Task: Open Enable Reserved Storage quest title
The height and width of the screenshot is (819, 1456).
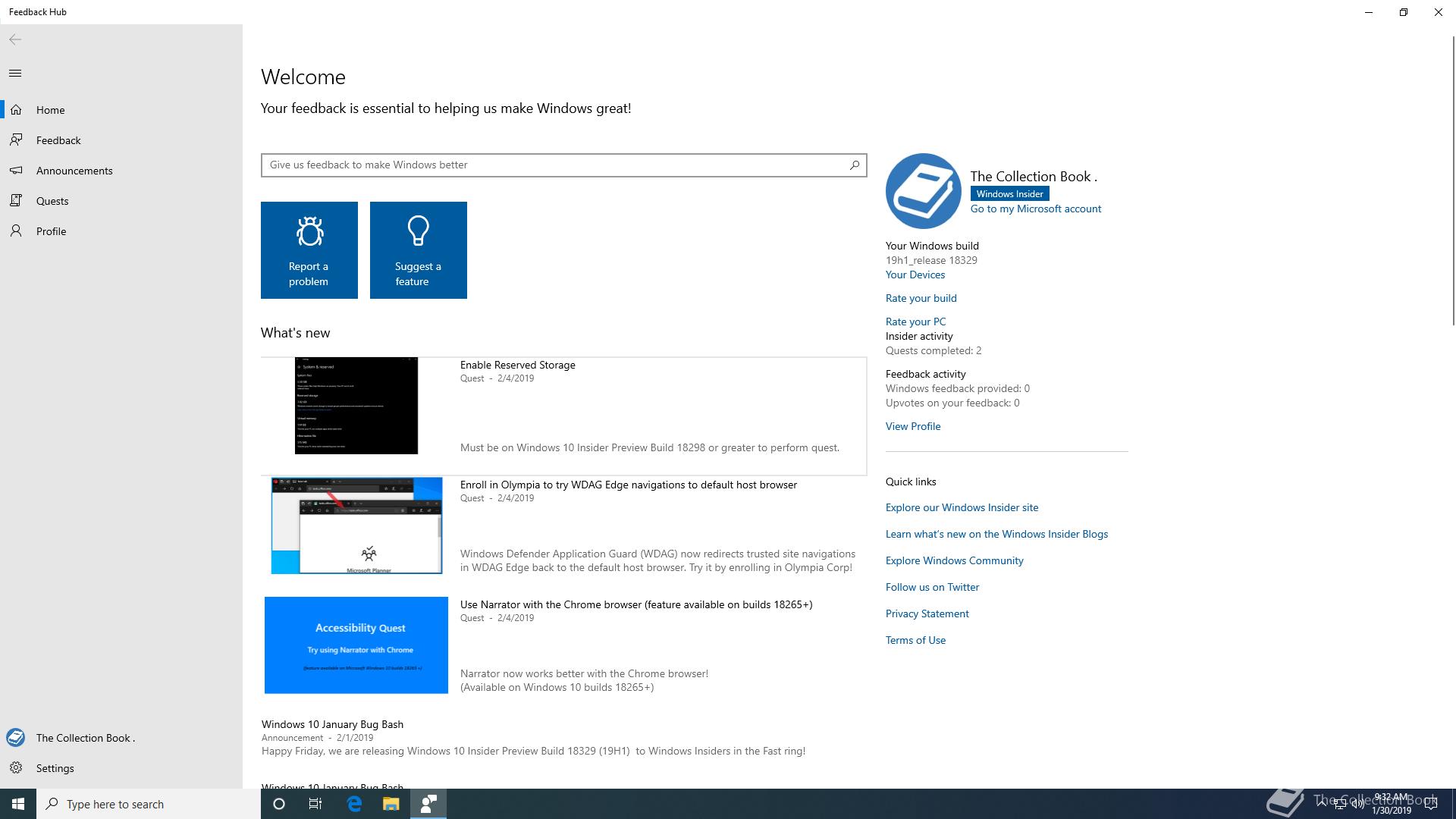Action: click(x=518, y=365)
